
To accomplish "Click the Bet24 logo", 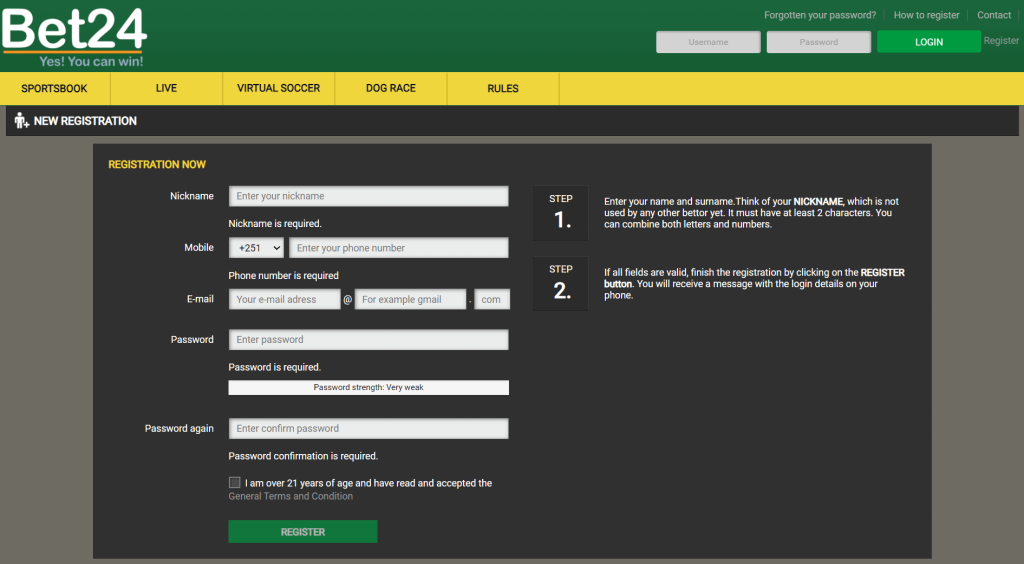I will click(74, 37).
